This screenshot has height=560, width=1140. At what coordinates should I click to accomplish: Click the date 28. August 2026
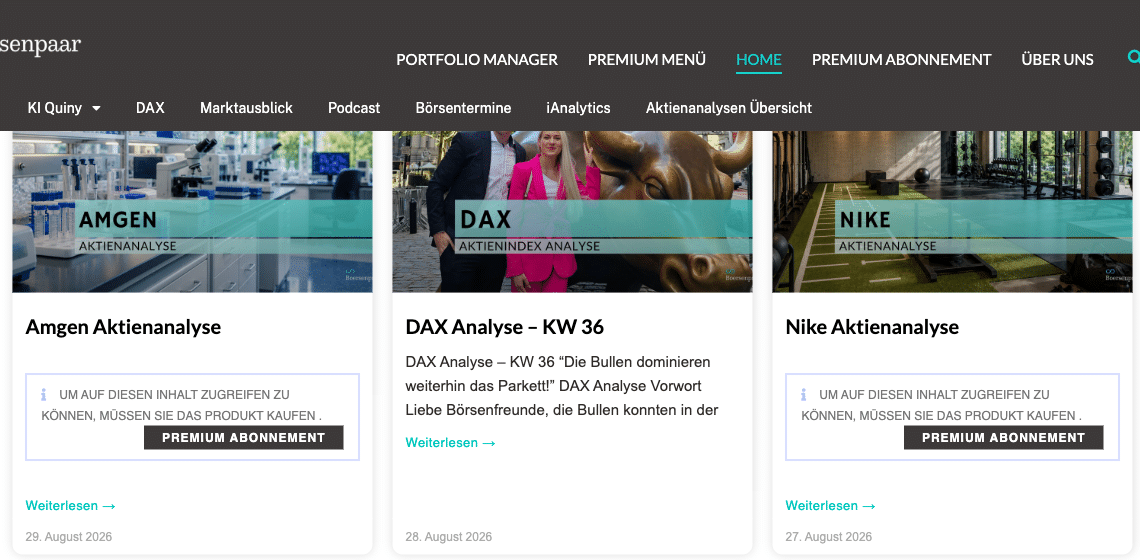[449, 537]
